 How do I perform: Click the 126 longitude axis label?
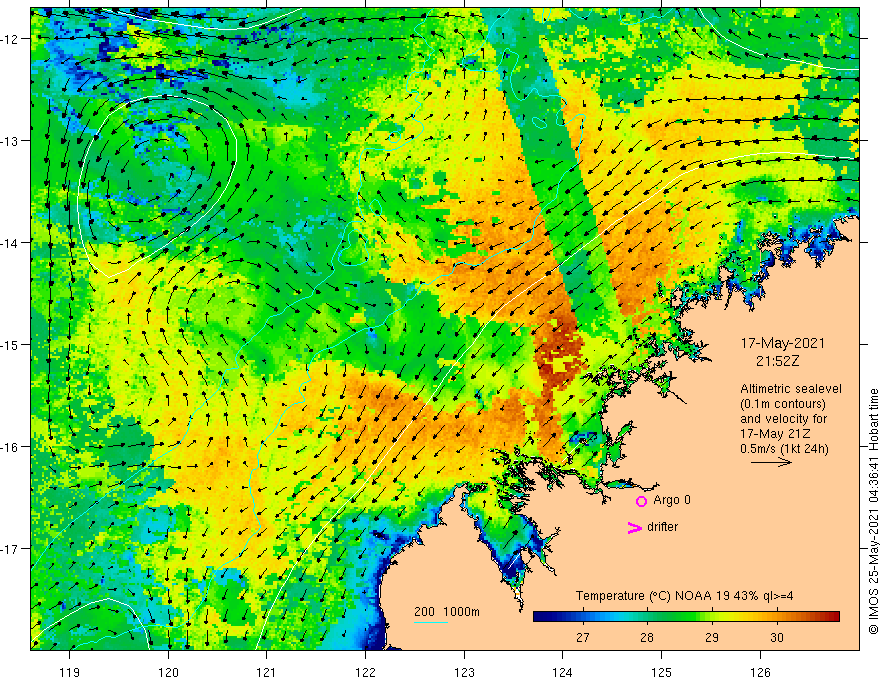(x=760, y=672)
